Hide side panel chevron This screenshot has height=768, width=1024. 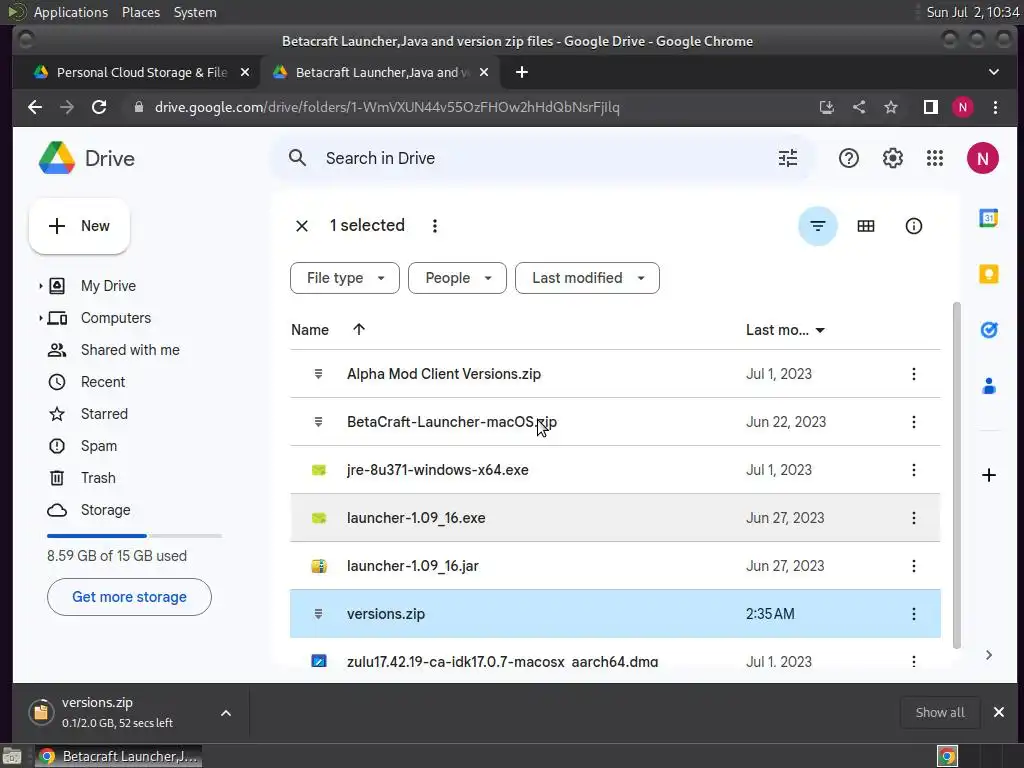tap(988, 655)
